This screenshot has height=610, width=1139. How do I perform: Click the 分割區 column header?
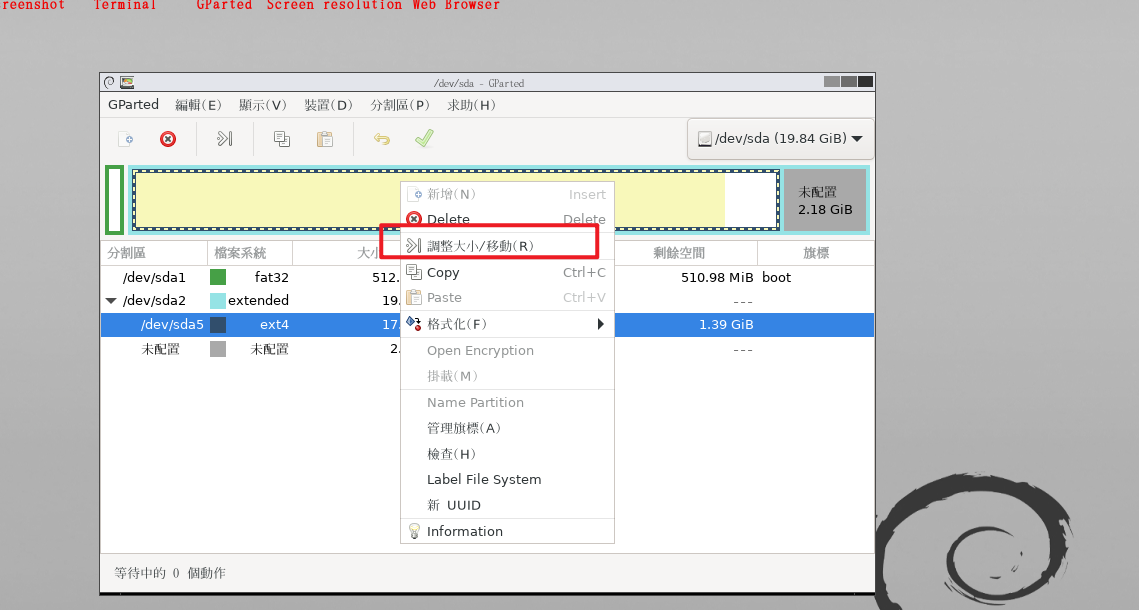(154, 253)
